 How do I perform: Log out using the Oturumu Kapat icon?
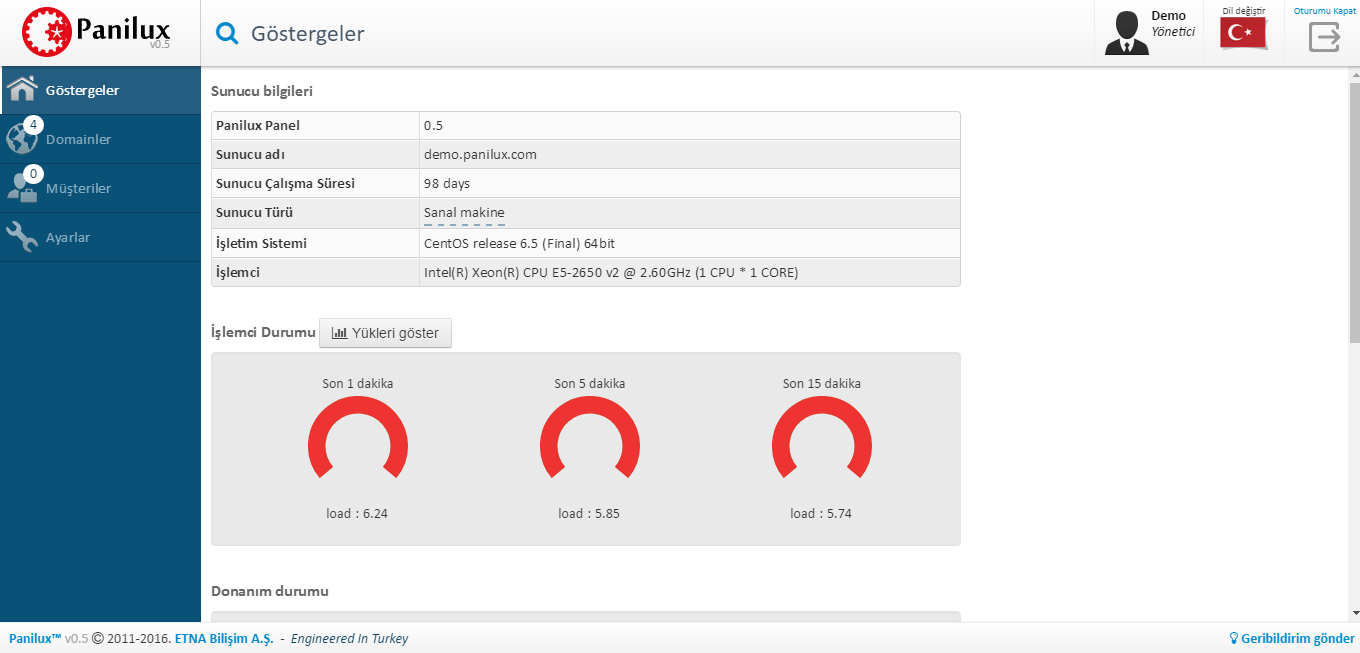(x=1324, y=37)
